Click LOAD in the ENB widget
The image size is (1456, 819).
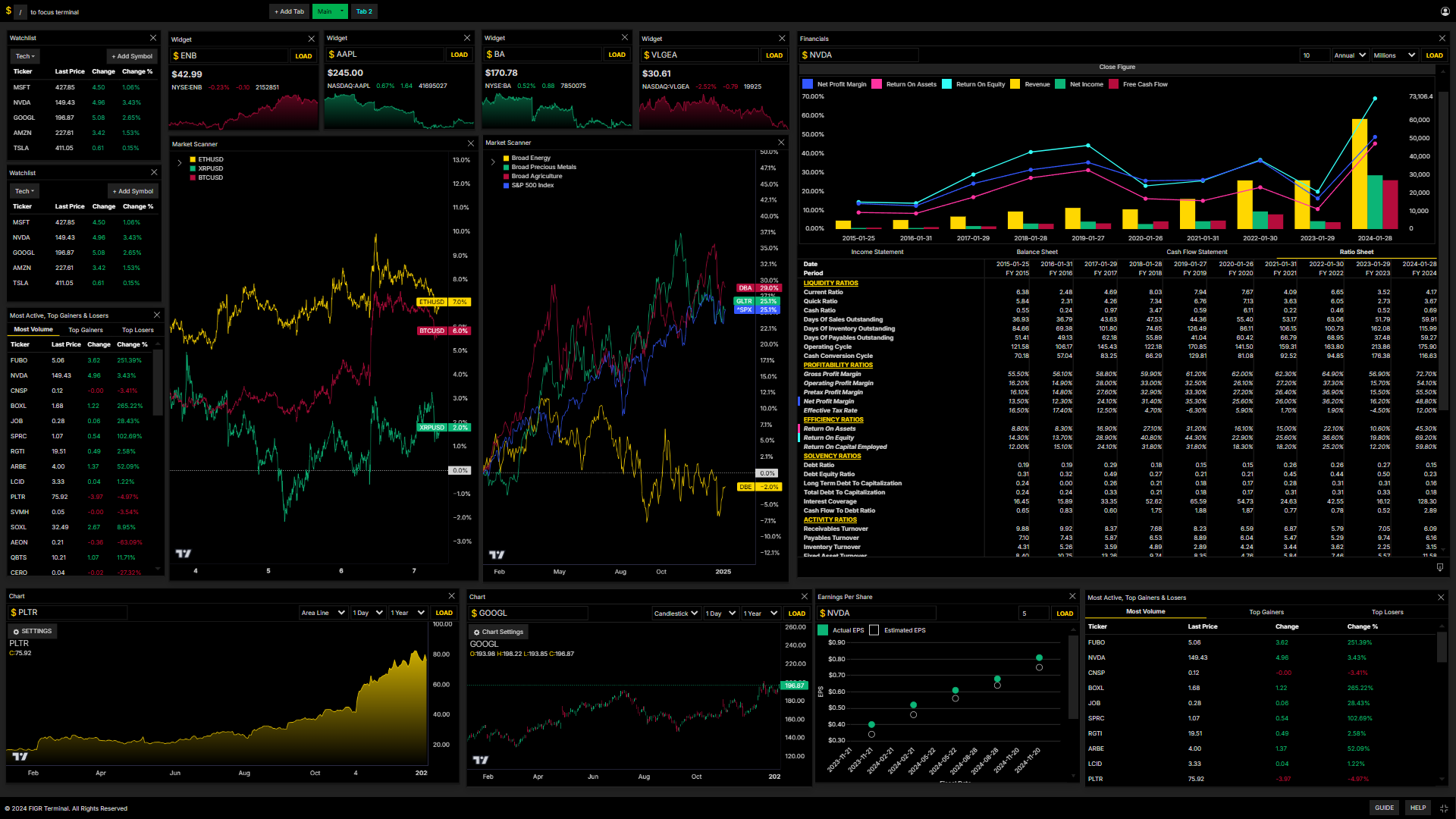303,56
